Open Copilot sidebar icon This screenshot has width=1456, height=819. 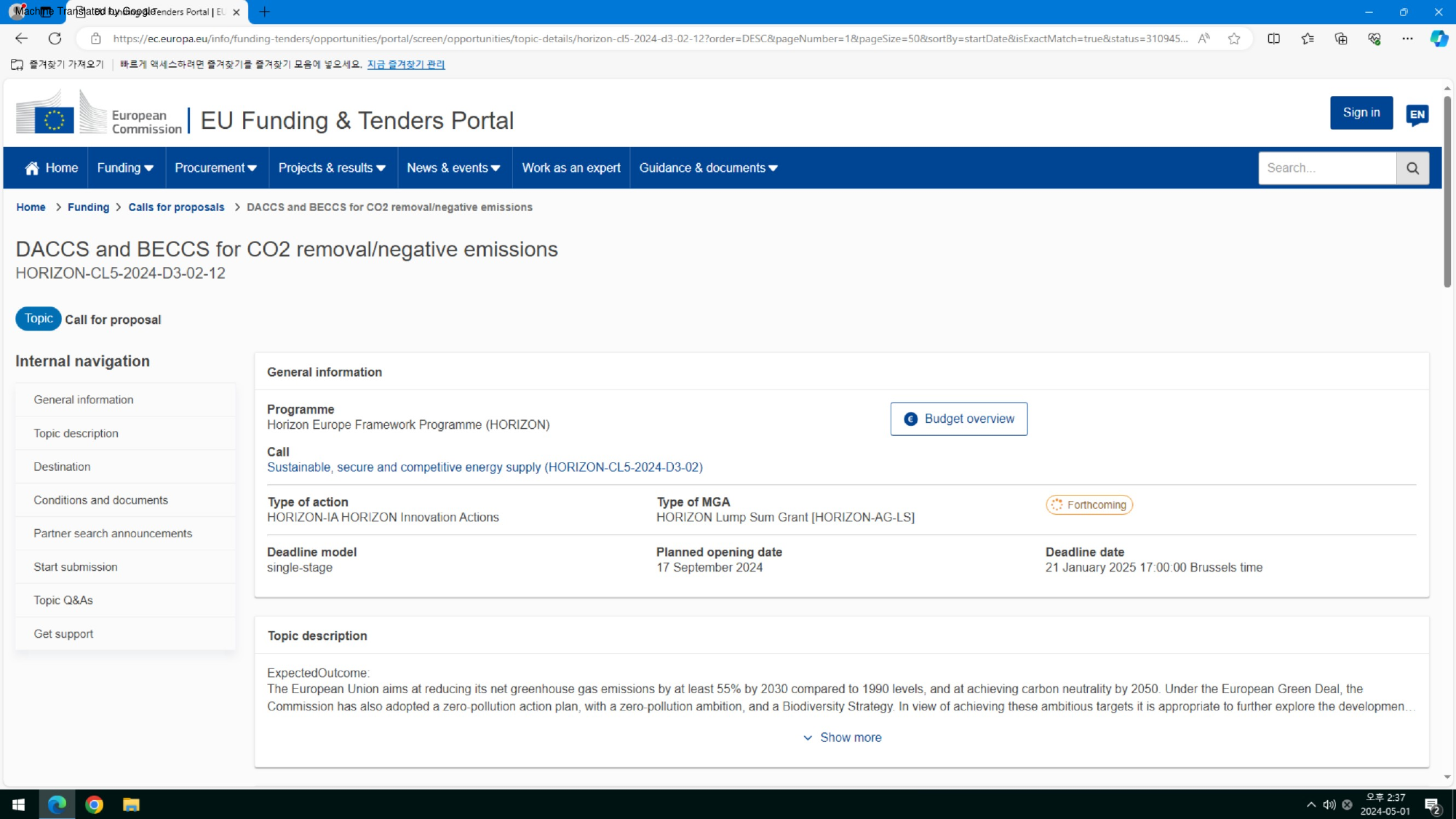click(x=1438, y=39)
